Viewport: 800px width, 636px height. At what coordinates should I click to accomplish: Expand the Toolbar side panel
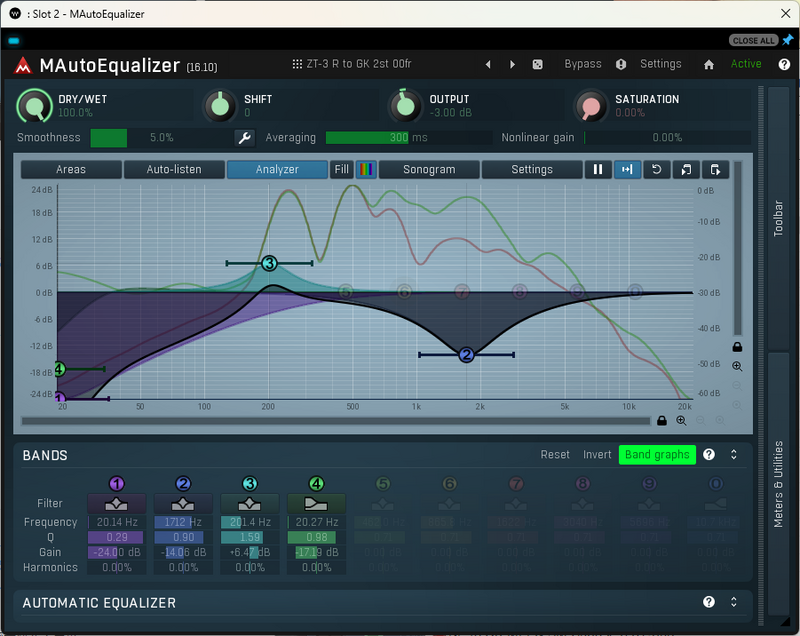[778, 218]
